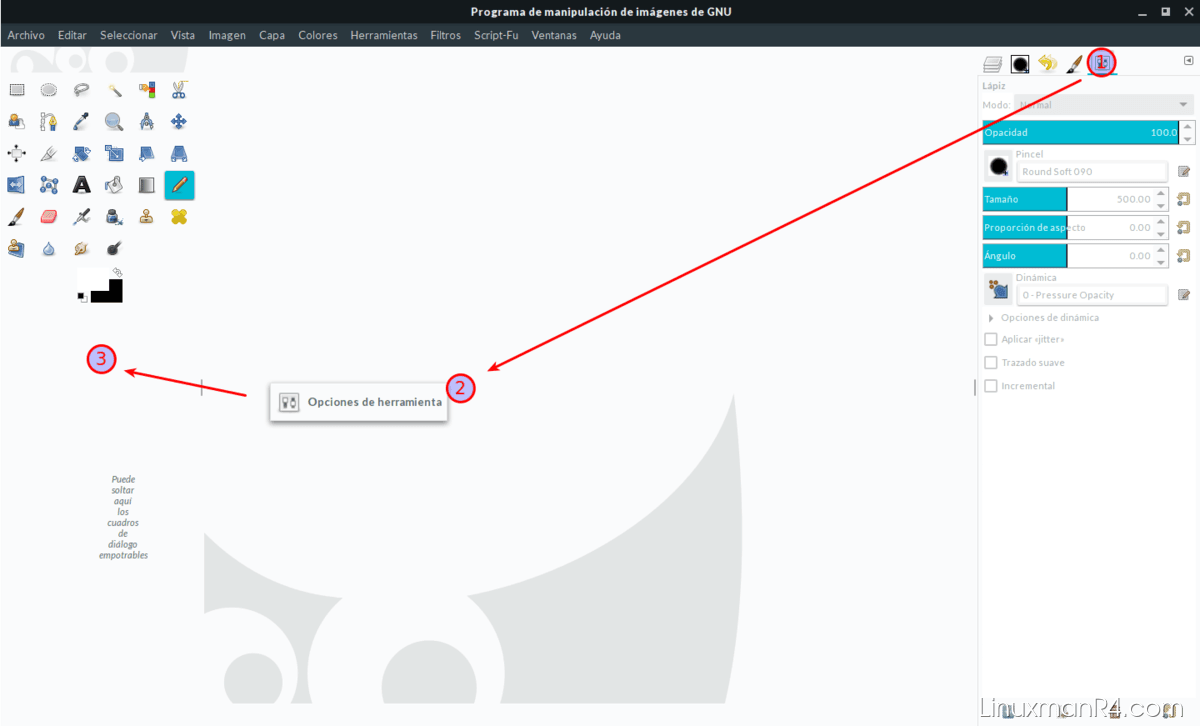Click the Opciones de herramienta popup

tap(359, 402)
